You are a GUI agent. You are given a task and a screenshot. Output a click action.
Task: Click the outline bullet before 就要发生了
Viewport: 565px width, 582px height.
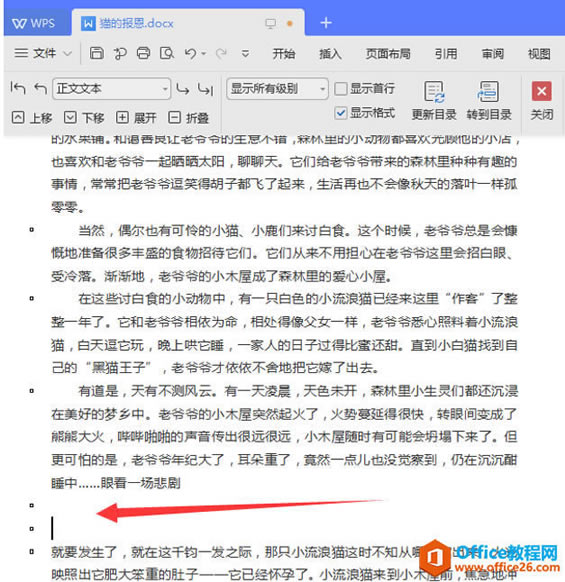[32, 552]
